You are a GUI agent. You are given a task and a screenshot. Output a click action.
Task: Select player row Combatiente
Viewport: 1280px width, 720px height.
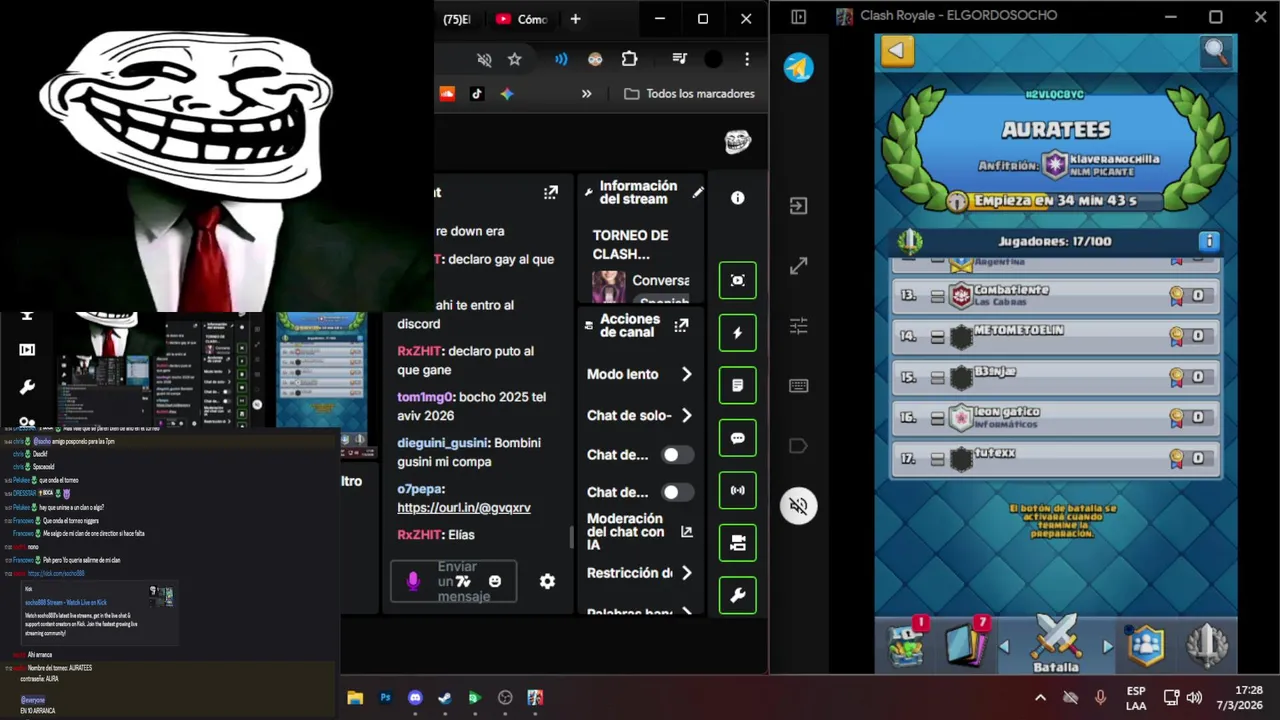pos(1055,296)
